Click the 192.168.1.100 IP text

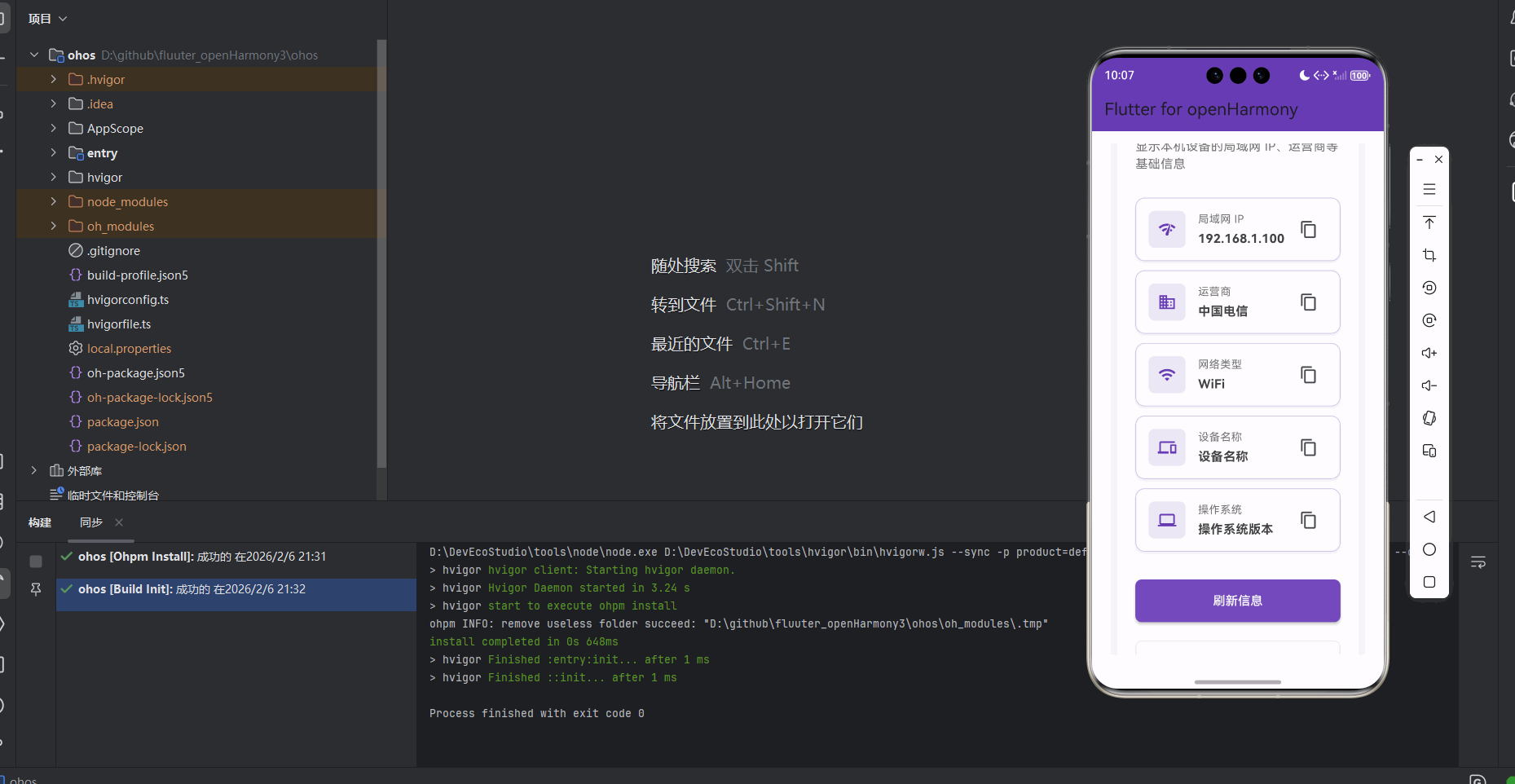point(1240,238)
